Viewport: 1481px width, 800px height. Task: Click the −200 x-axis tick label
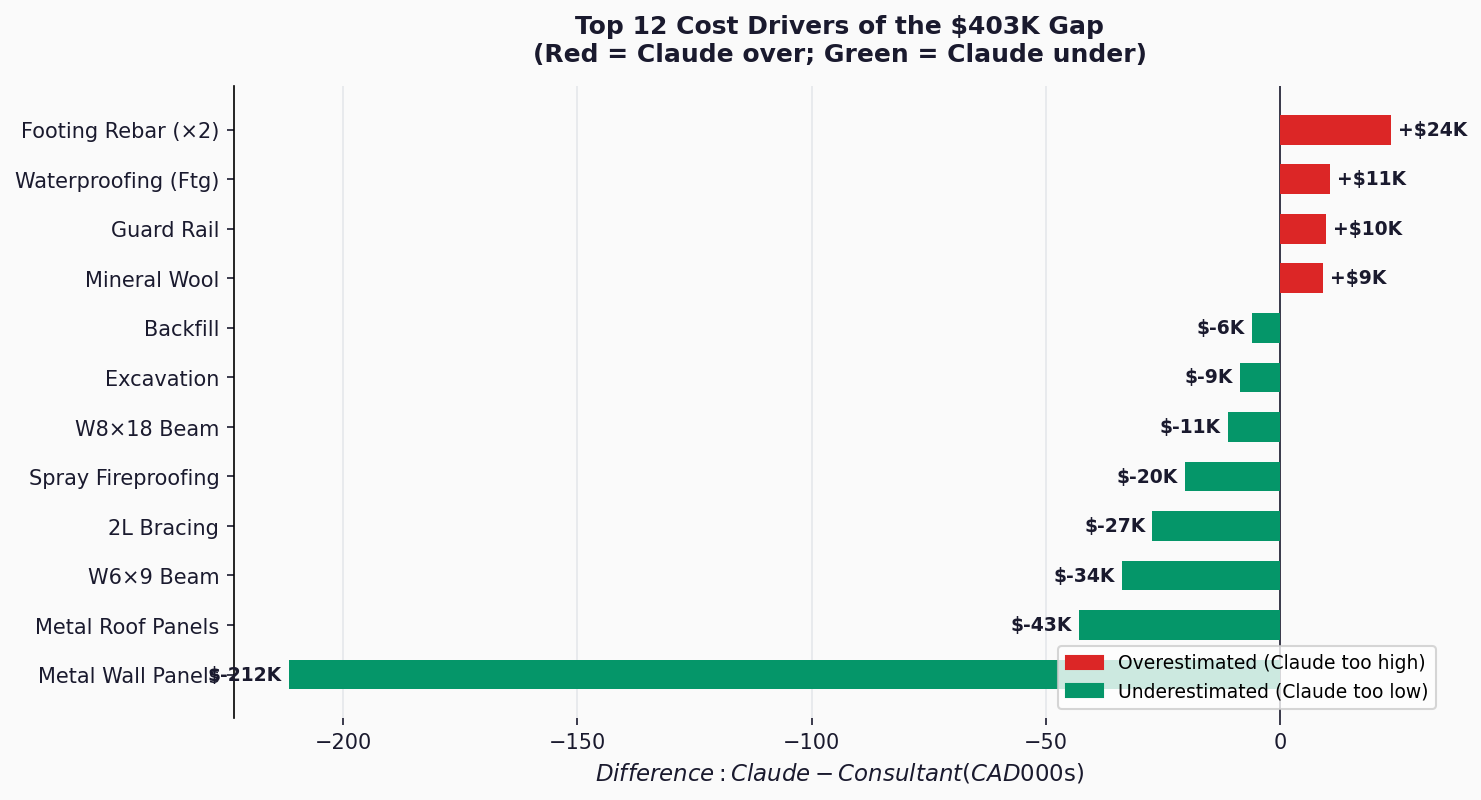coord(343,742)
